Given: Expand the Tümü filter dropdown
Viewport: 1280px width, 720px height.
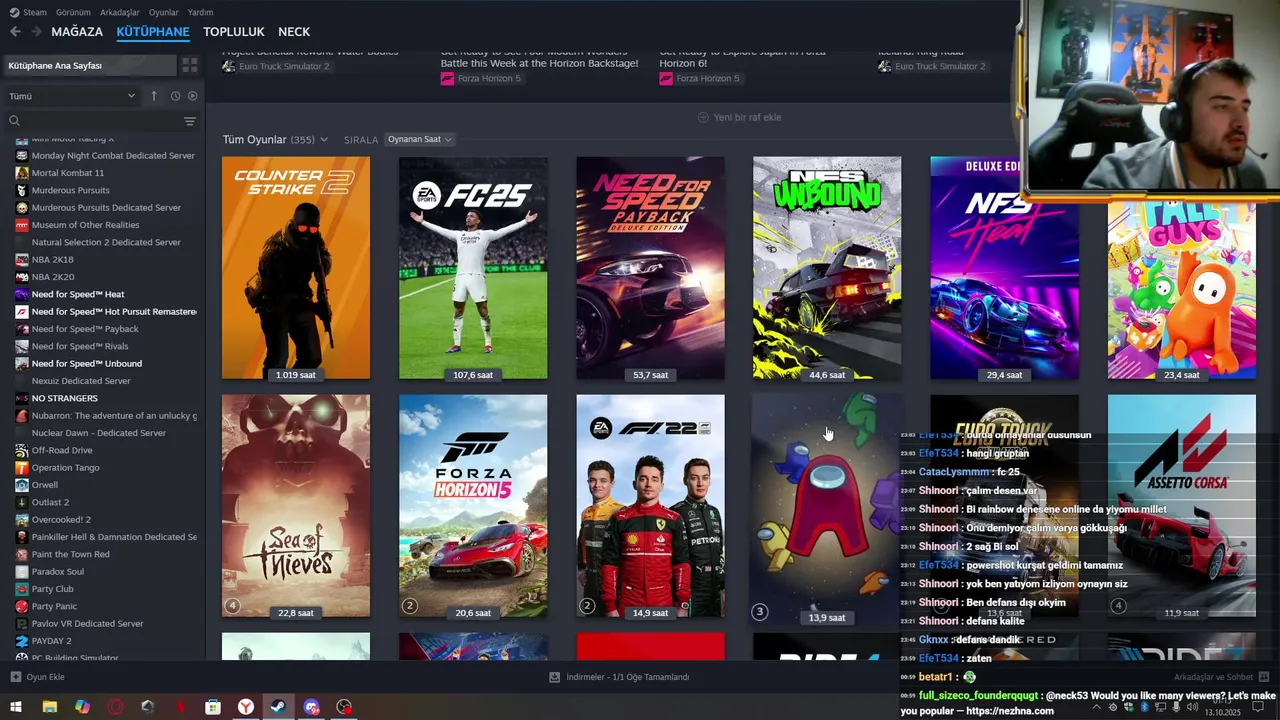Looking at the screenshot, I should coord(72,96).
